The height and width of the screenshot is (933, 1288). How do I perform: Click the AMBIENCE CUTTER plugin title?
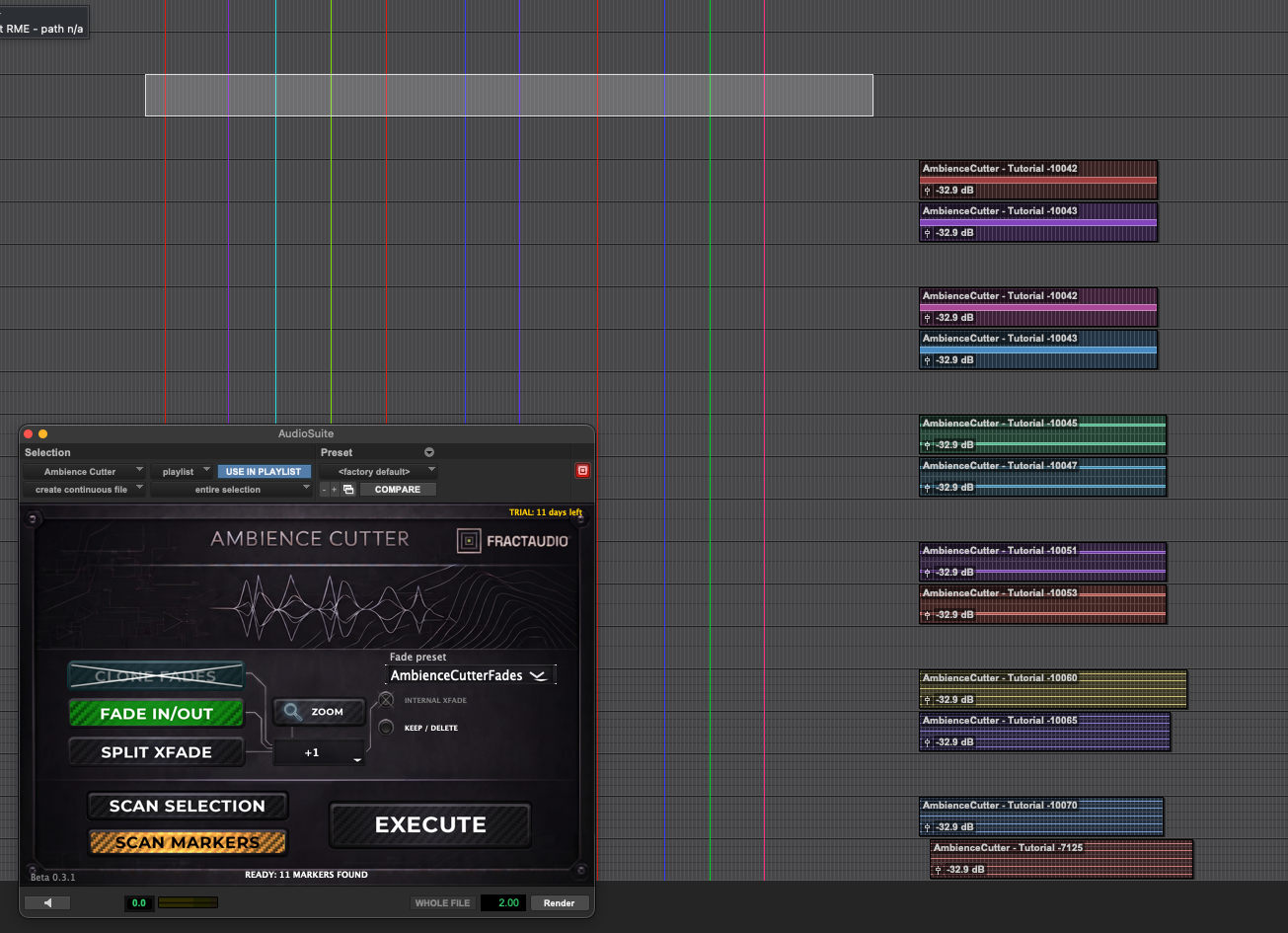coord(310,539)
